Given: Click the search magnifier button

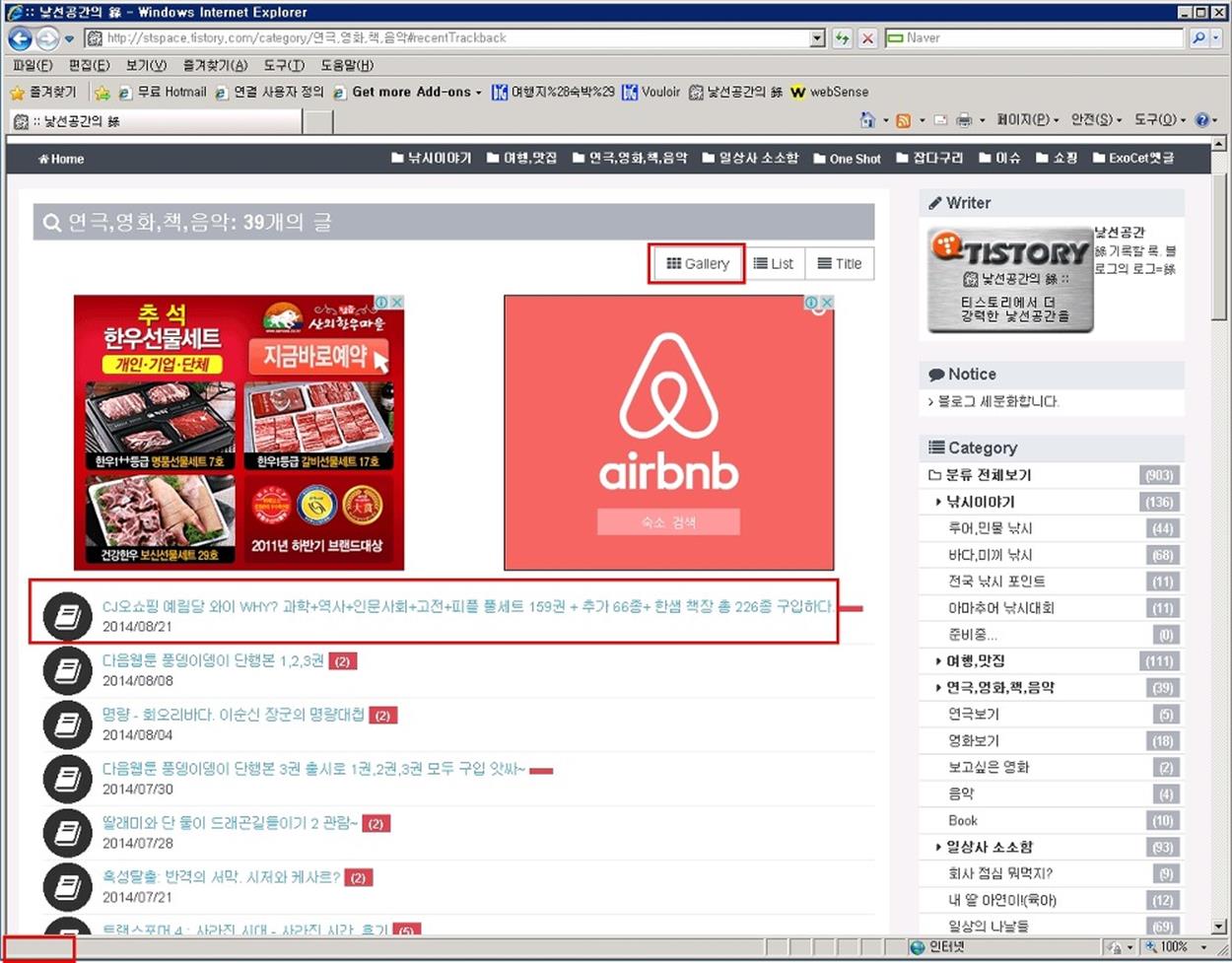Looking at the screenshot, I should click(1198, 38).
